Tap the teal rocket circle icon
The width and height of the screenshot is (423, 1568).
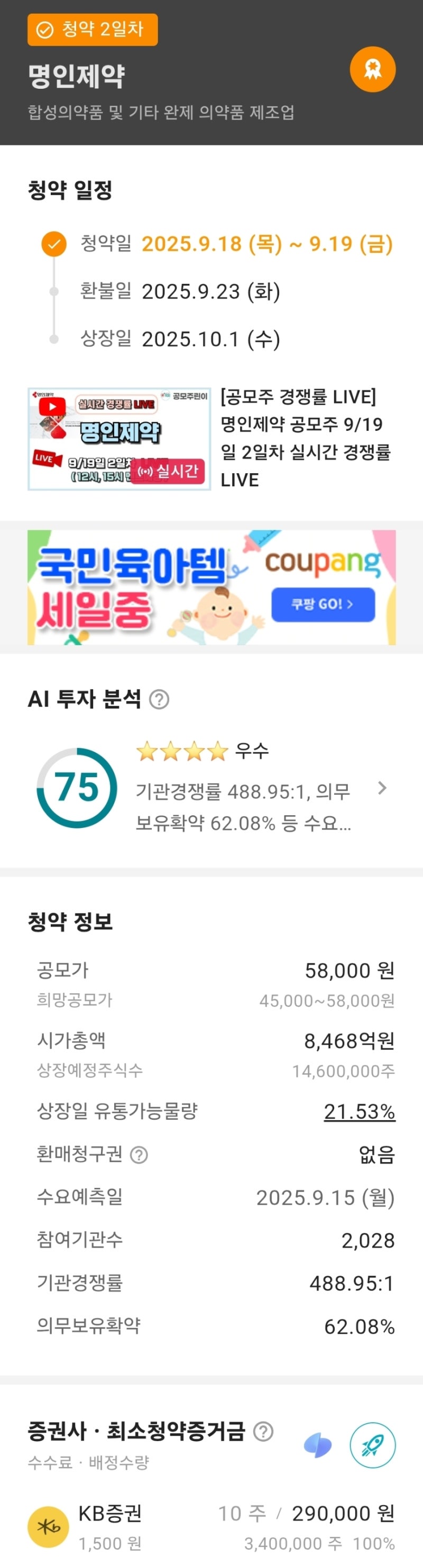(372, 1445)
